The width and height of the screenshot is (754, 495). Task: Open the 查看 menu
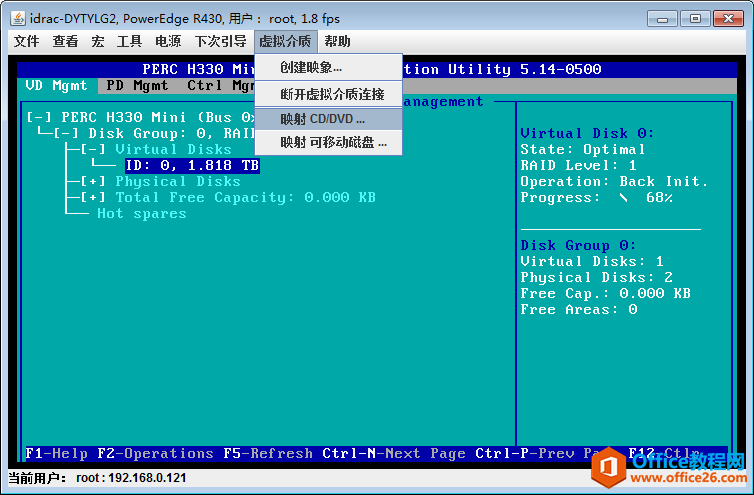pyautogui.click(x=65, y=41)
